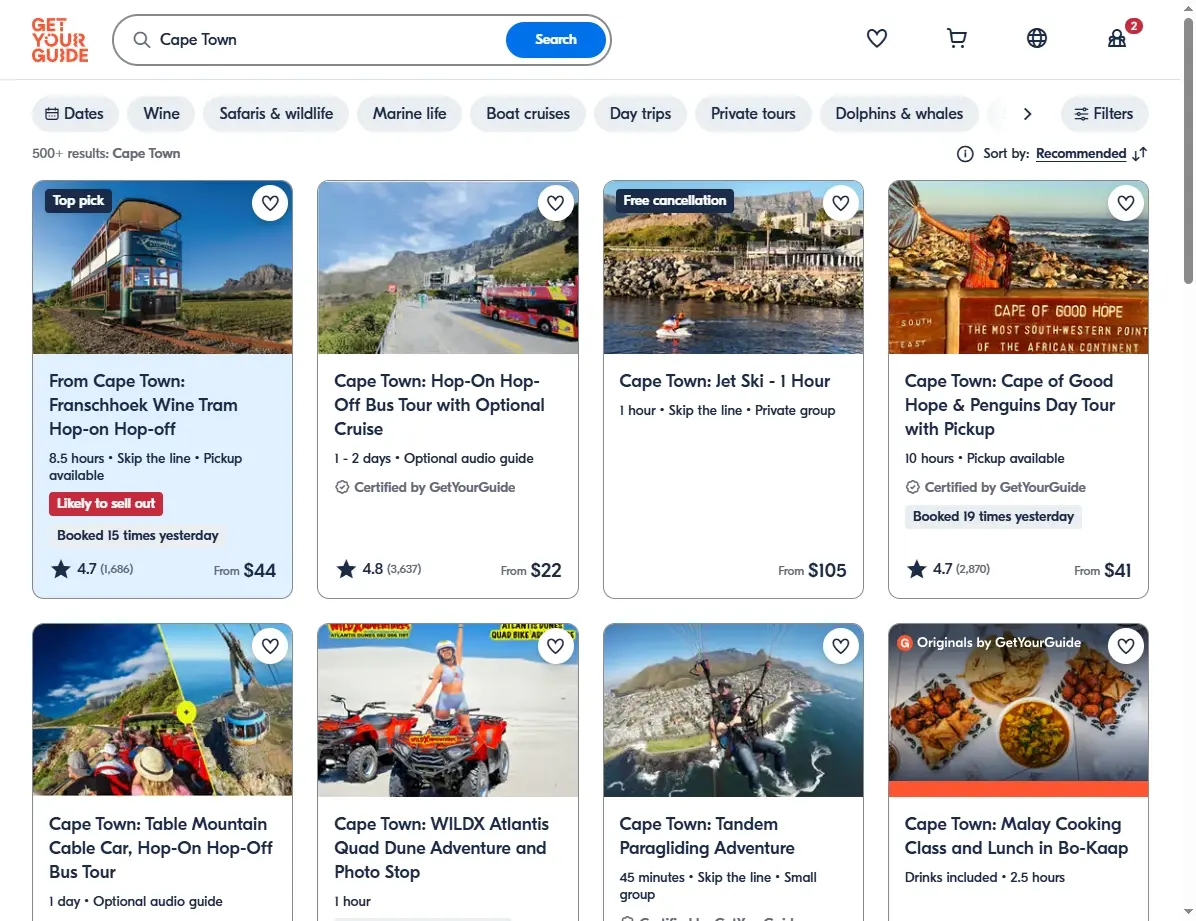
Task: Click the Cape Town search input field
Action: [x=328, y=40]
